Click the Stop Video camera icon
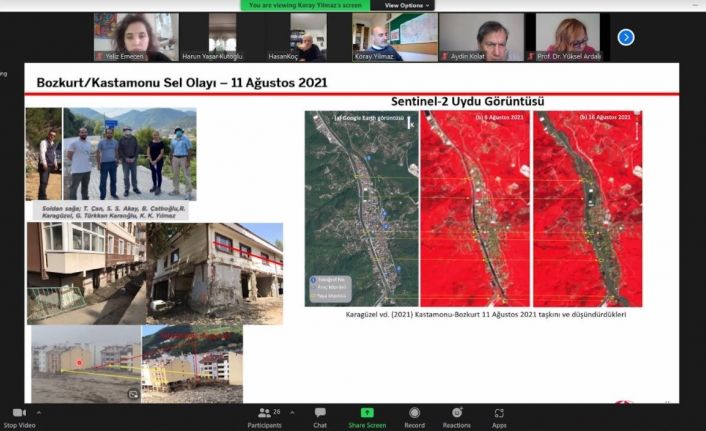Image resolution: width=706 pixels, height=431 pixels. tap(18, 413)
